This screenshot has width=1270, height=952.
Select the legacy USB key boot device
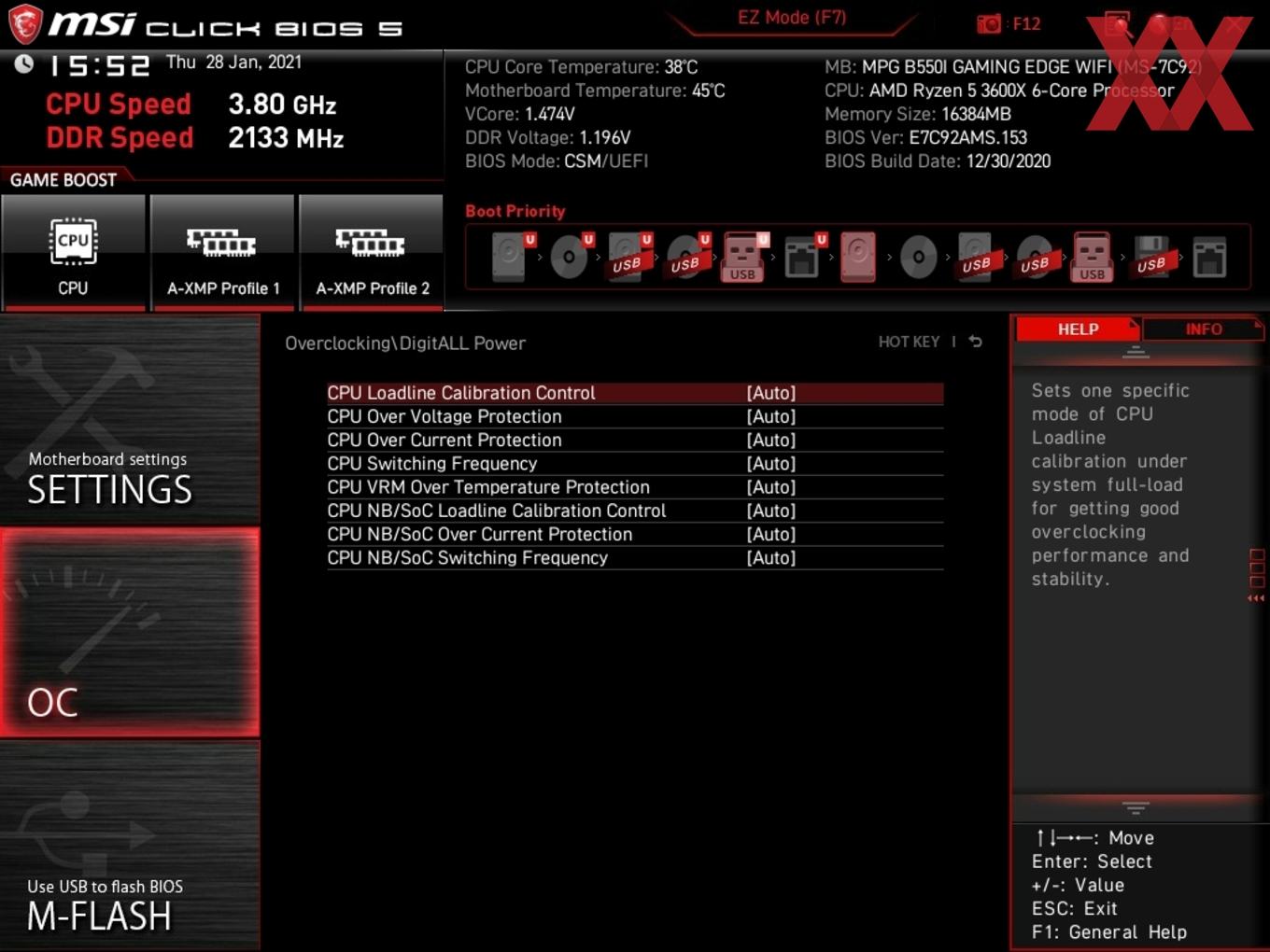[1093, 257]
